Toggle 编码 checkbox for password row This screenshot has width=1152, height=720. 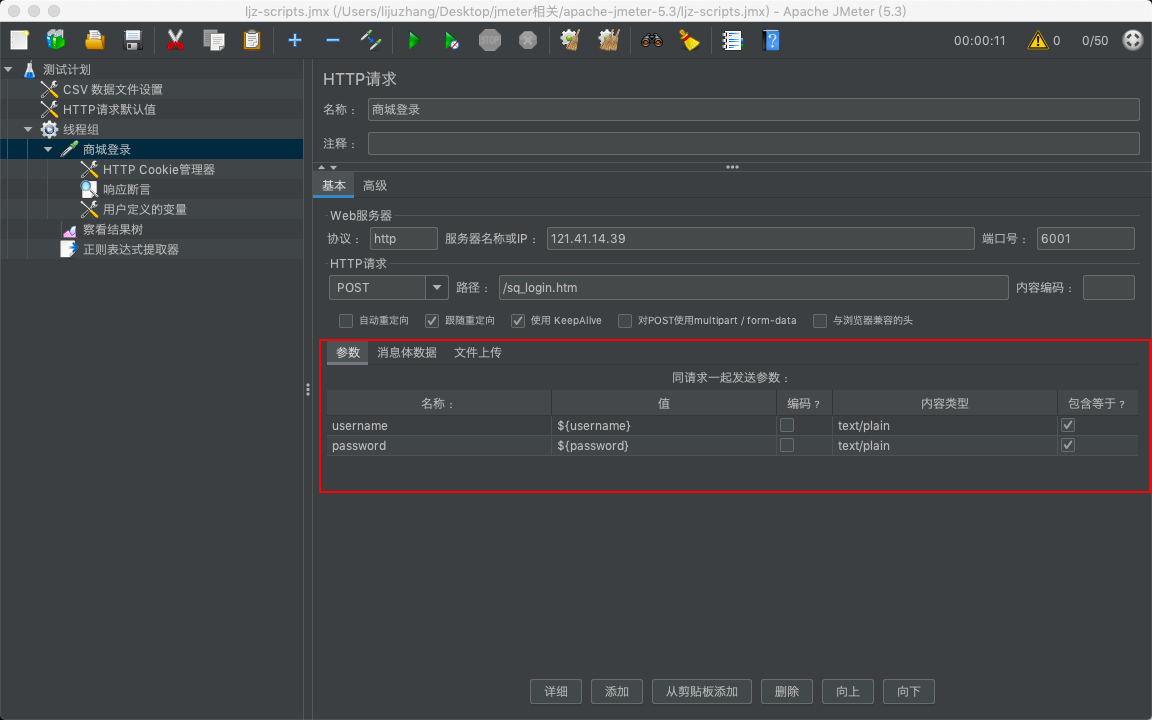787,445
